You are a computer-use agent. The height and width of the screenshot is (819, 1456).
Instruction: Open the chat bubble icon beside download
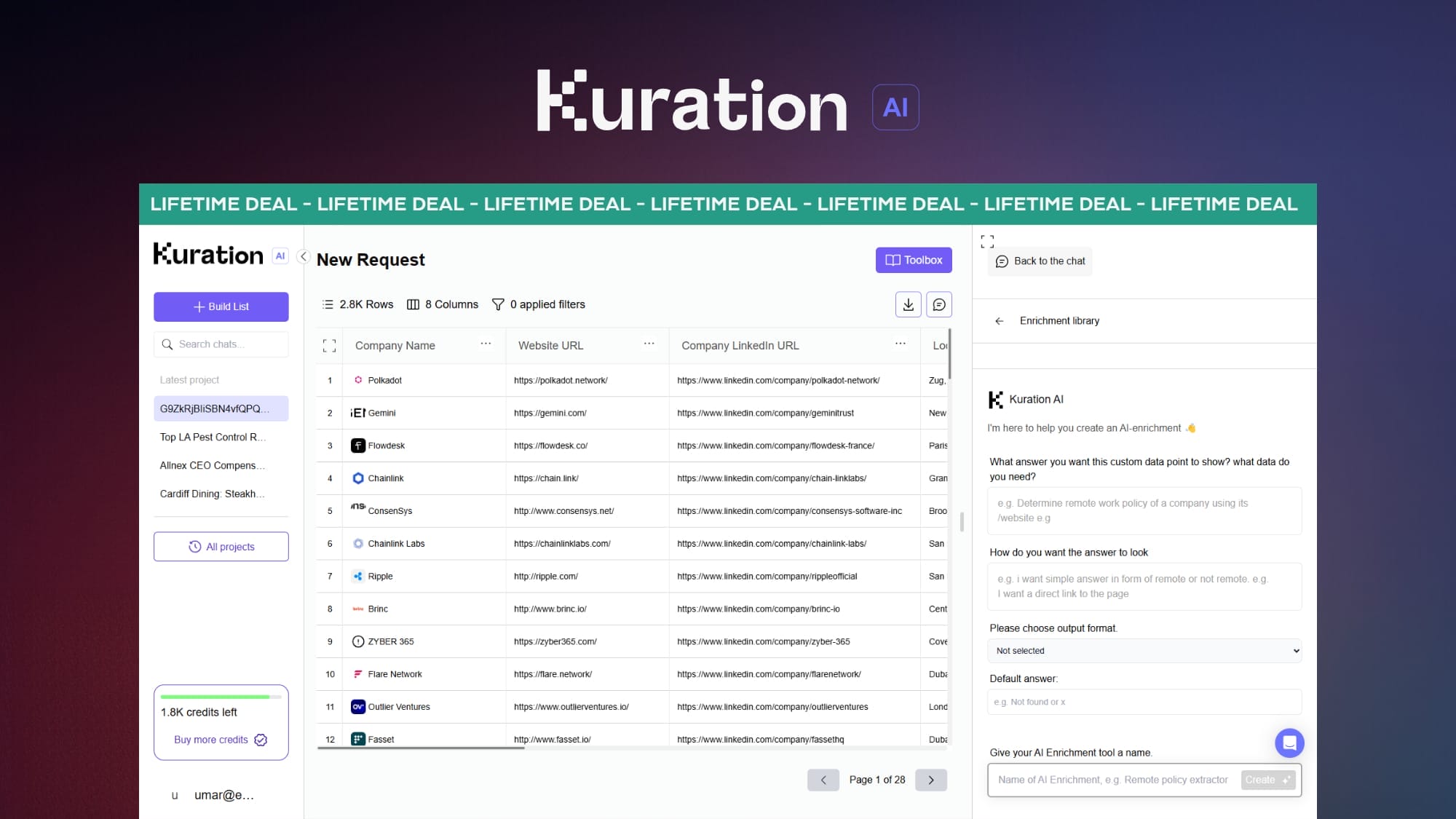click(939, 304)
